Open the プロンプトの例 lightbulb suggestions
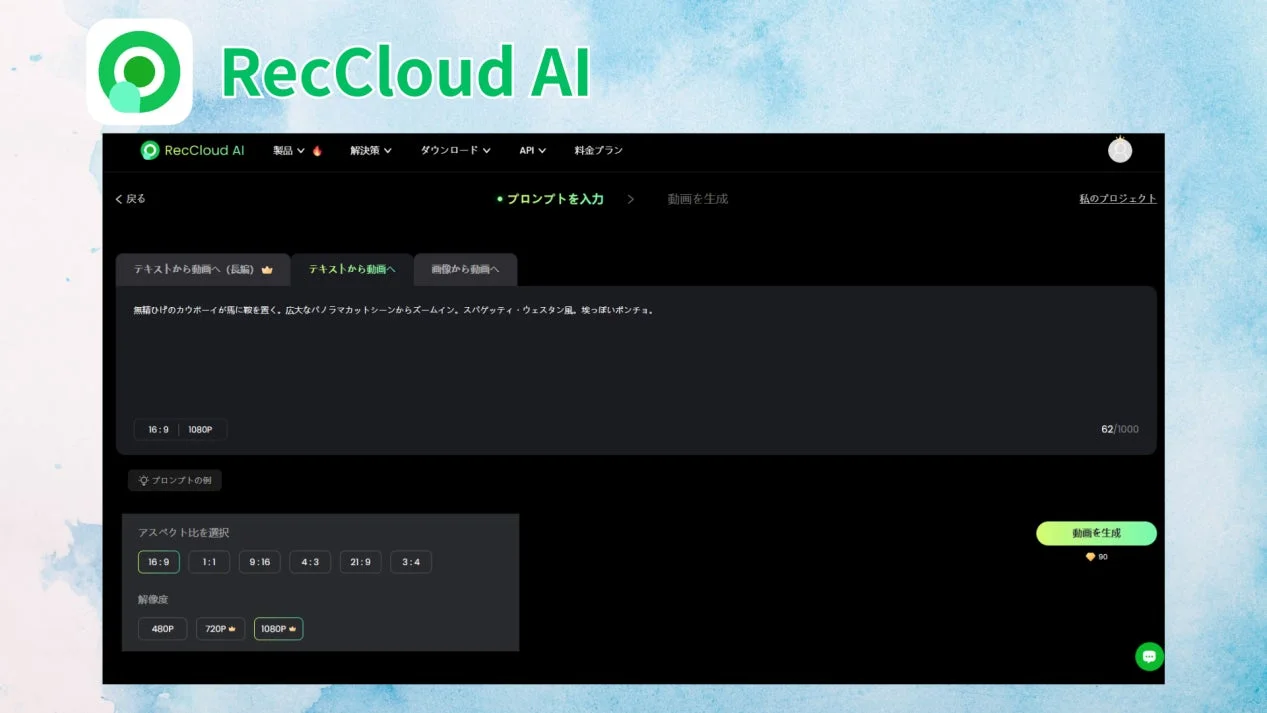Viewport: 1267px width, 713px height. tap(175, 480)
